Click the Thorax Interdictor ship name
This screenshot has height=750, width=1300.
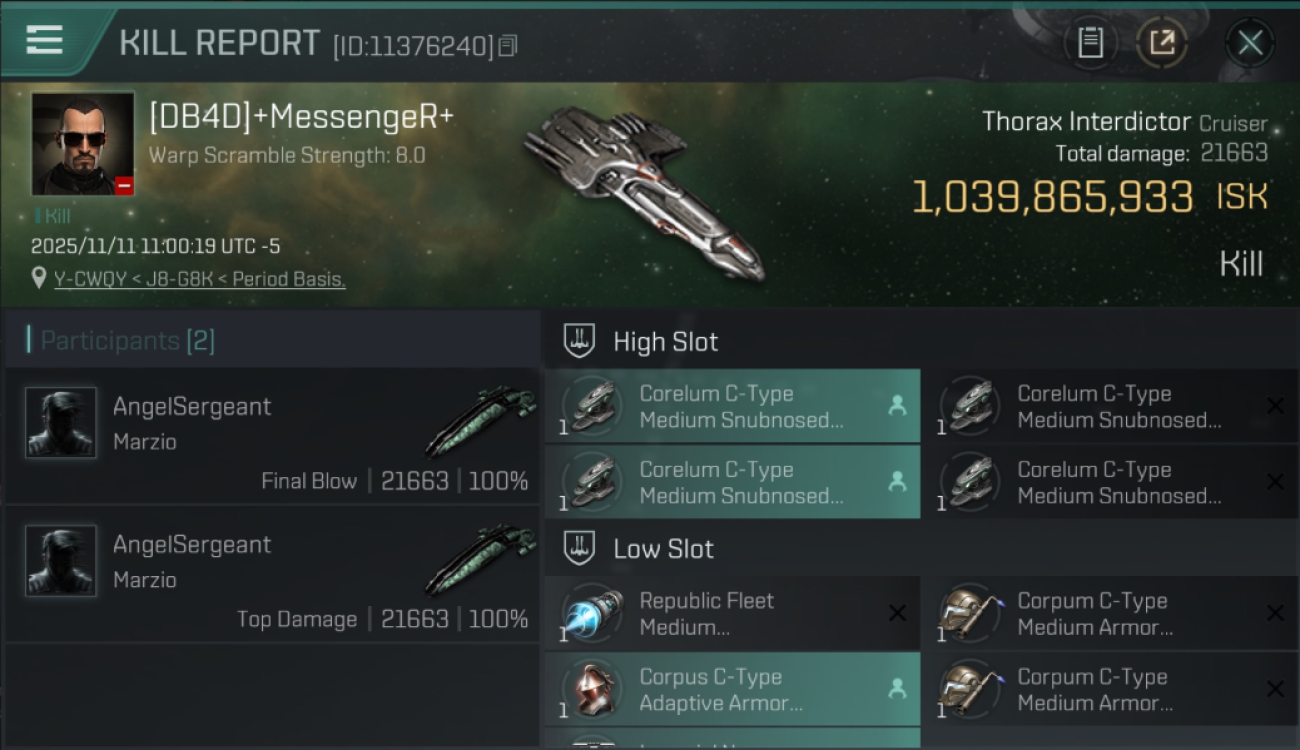click(x=1086, y=122)
